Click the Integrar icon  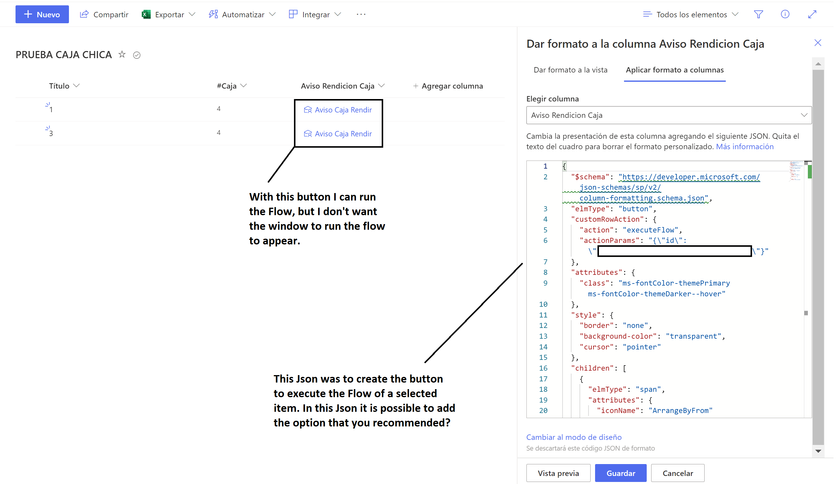[293, 14]
